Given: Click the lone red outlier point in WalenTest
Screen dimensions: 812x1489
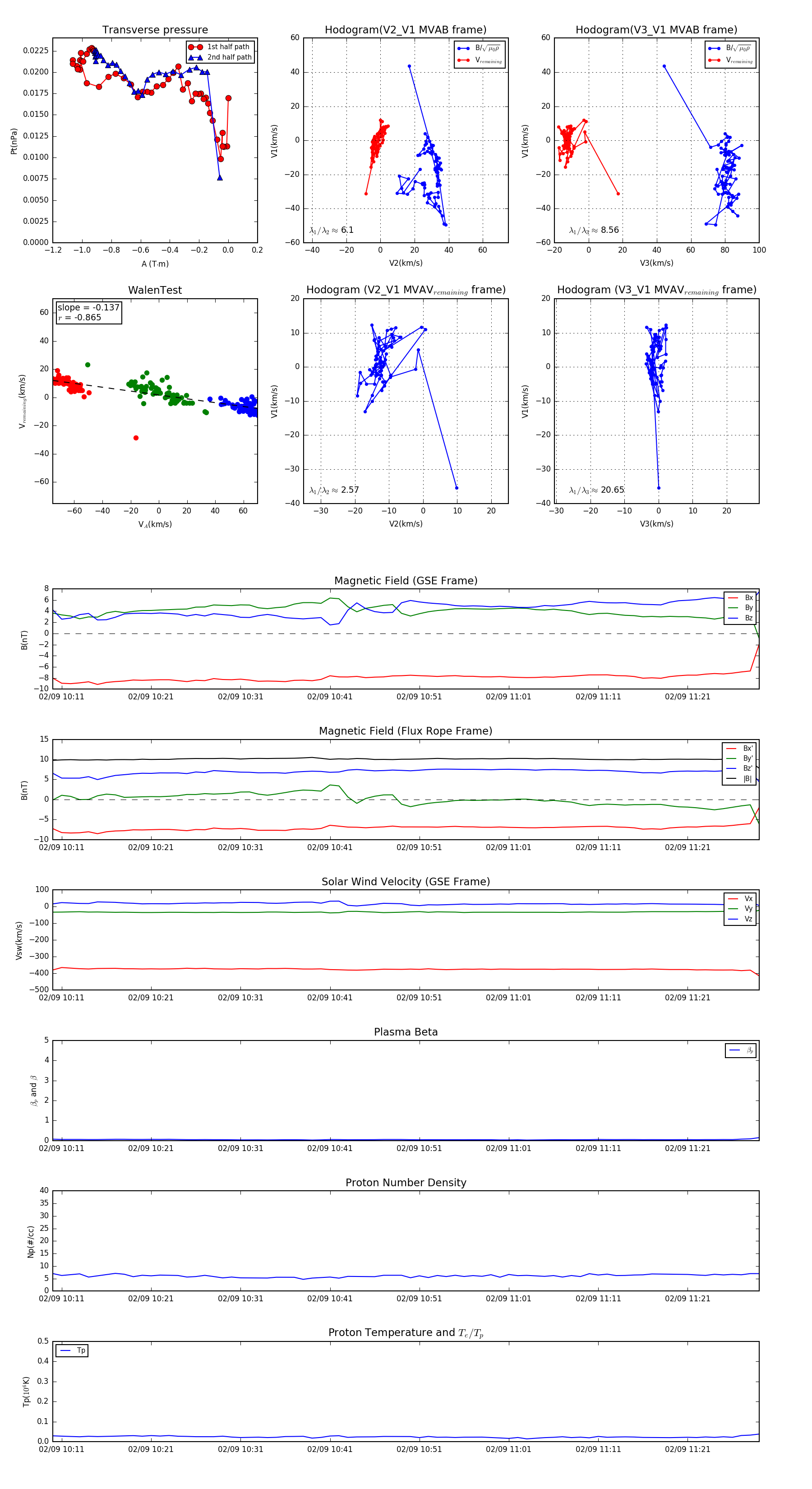Looking at the screenshot, I should (x=136, y=438).
